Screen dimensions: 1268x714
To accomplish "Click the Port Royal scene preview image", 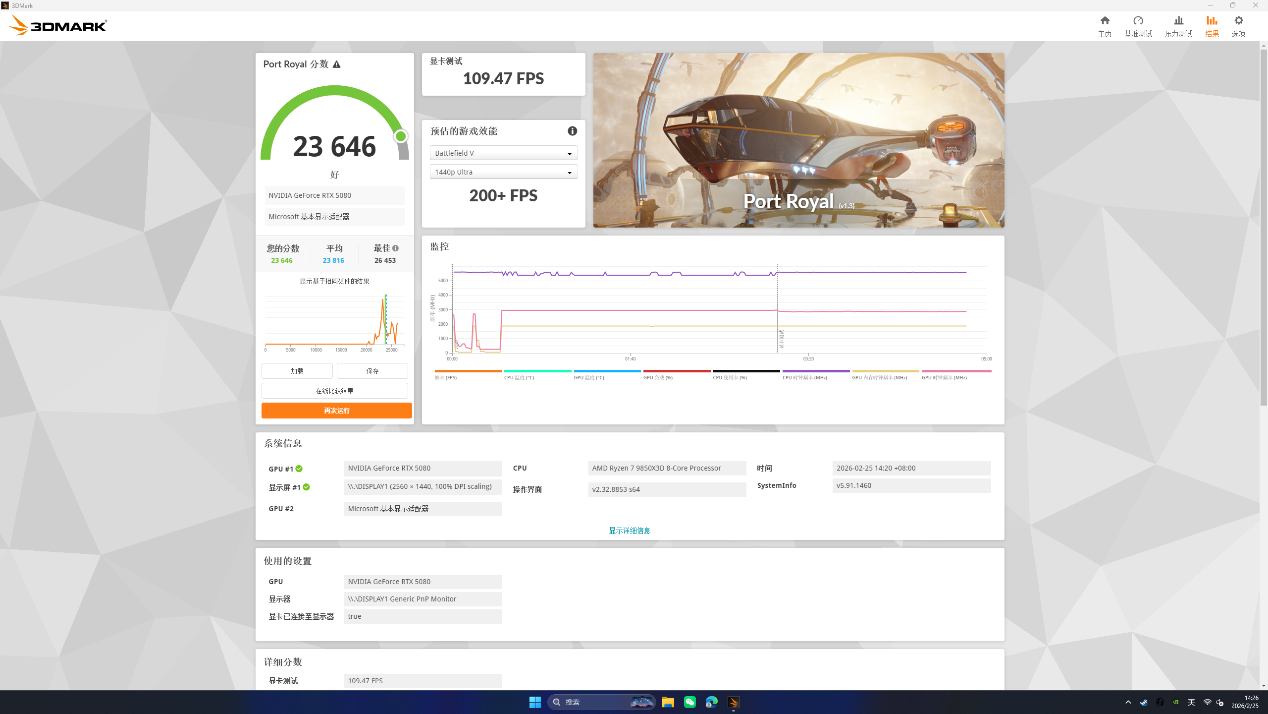I will click(798, 140).
